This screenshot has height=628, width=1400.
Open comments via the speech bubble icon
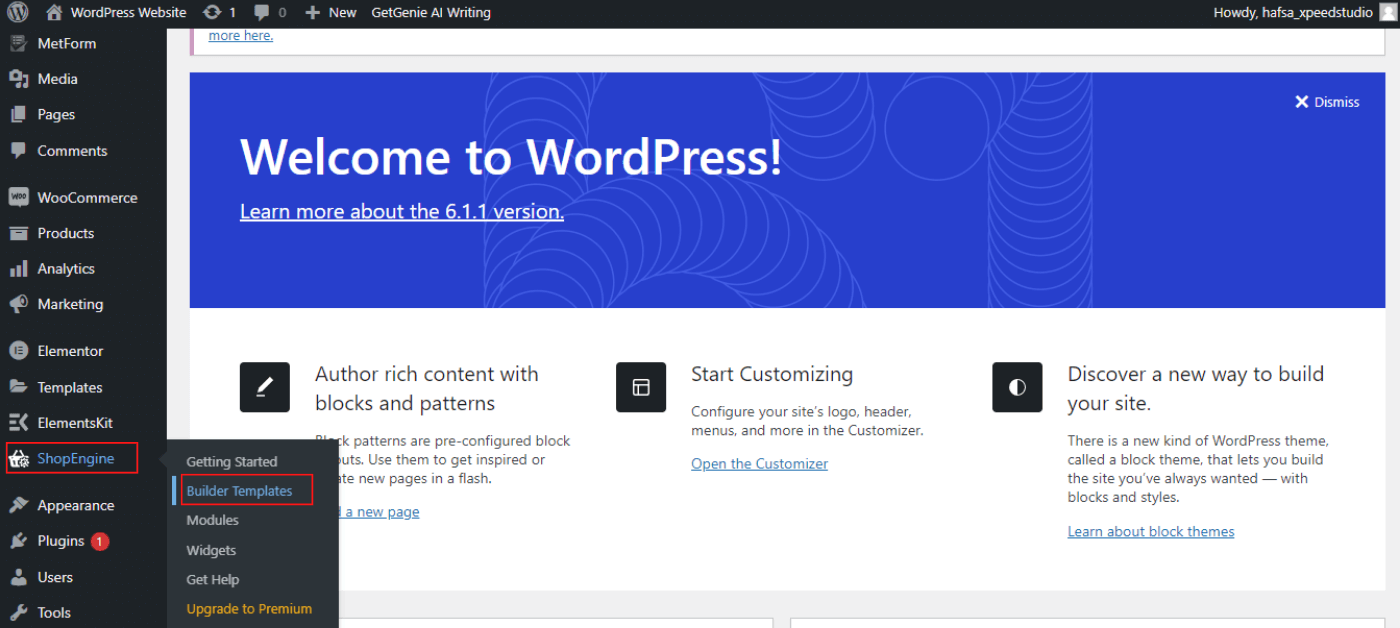[262, 12]
